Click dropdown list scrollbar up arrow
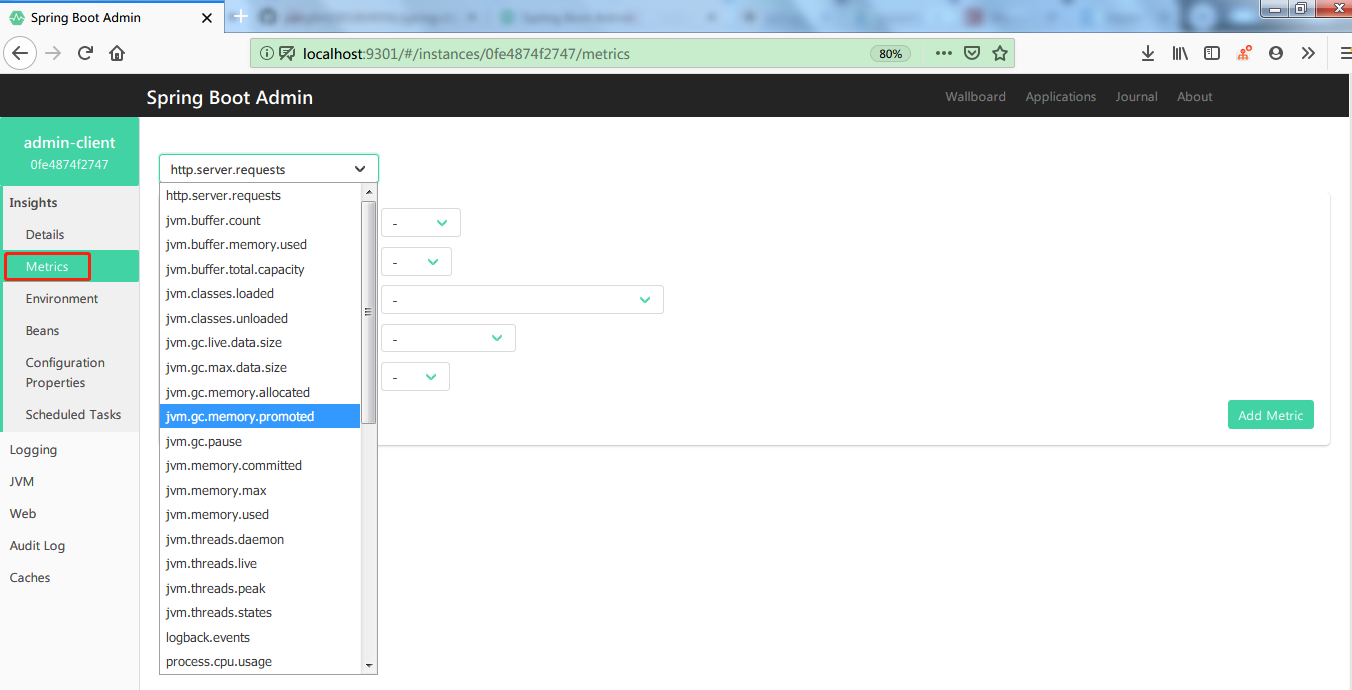Screen dimensions: 1352x690 tap(369, 192)
